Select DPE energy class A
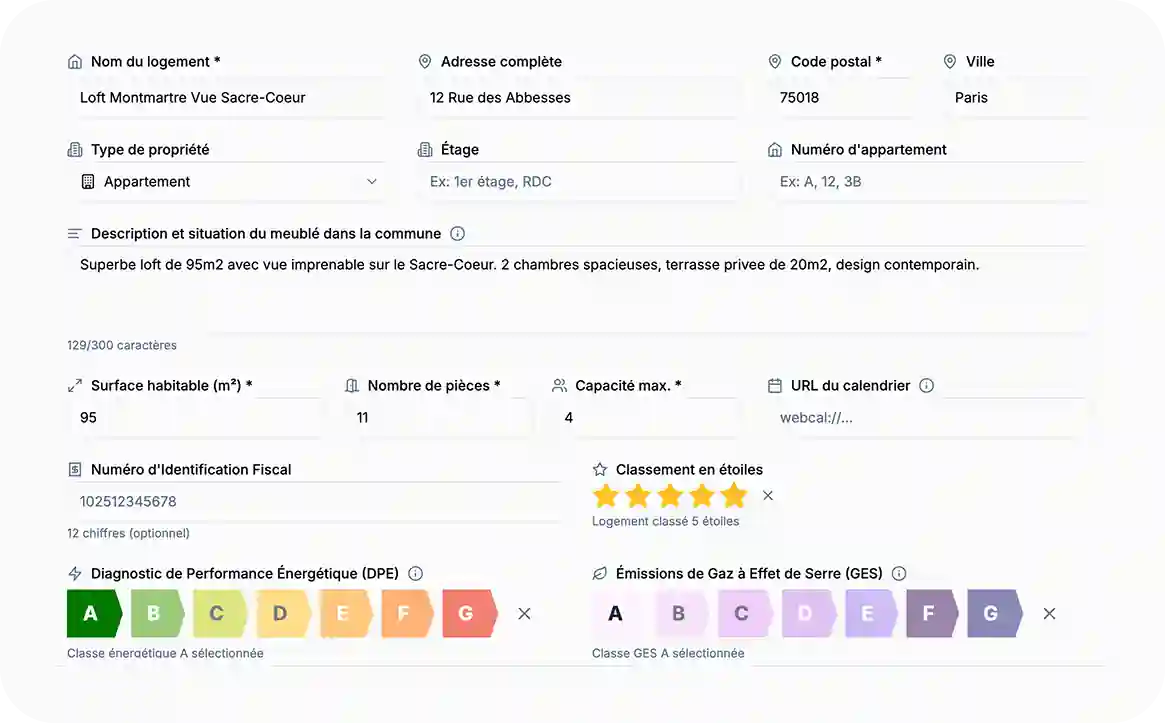This screenshot has height=723, width=1165. pyautogui.click(x=92, y=614)
